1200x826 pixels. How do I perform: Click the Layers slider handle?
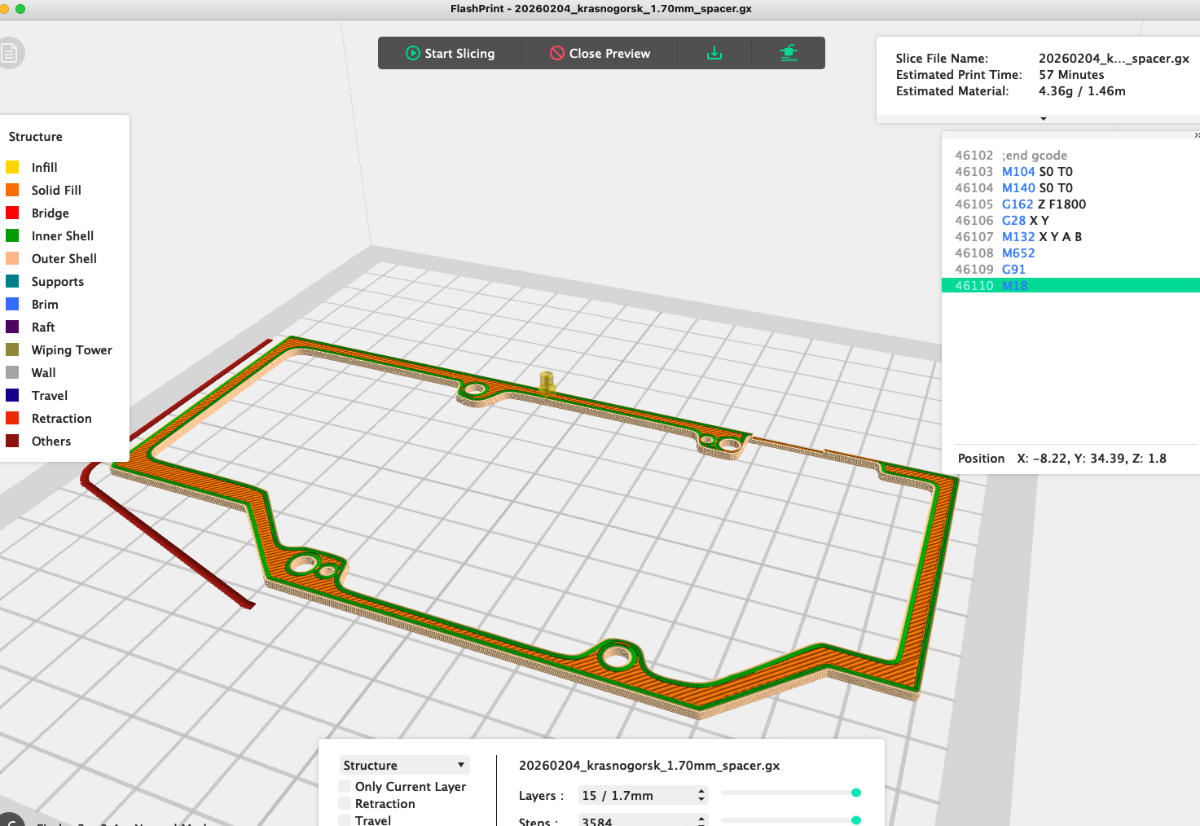tap(856, 793)
